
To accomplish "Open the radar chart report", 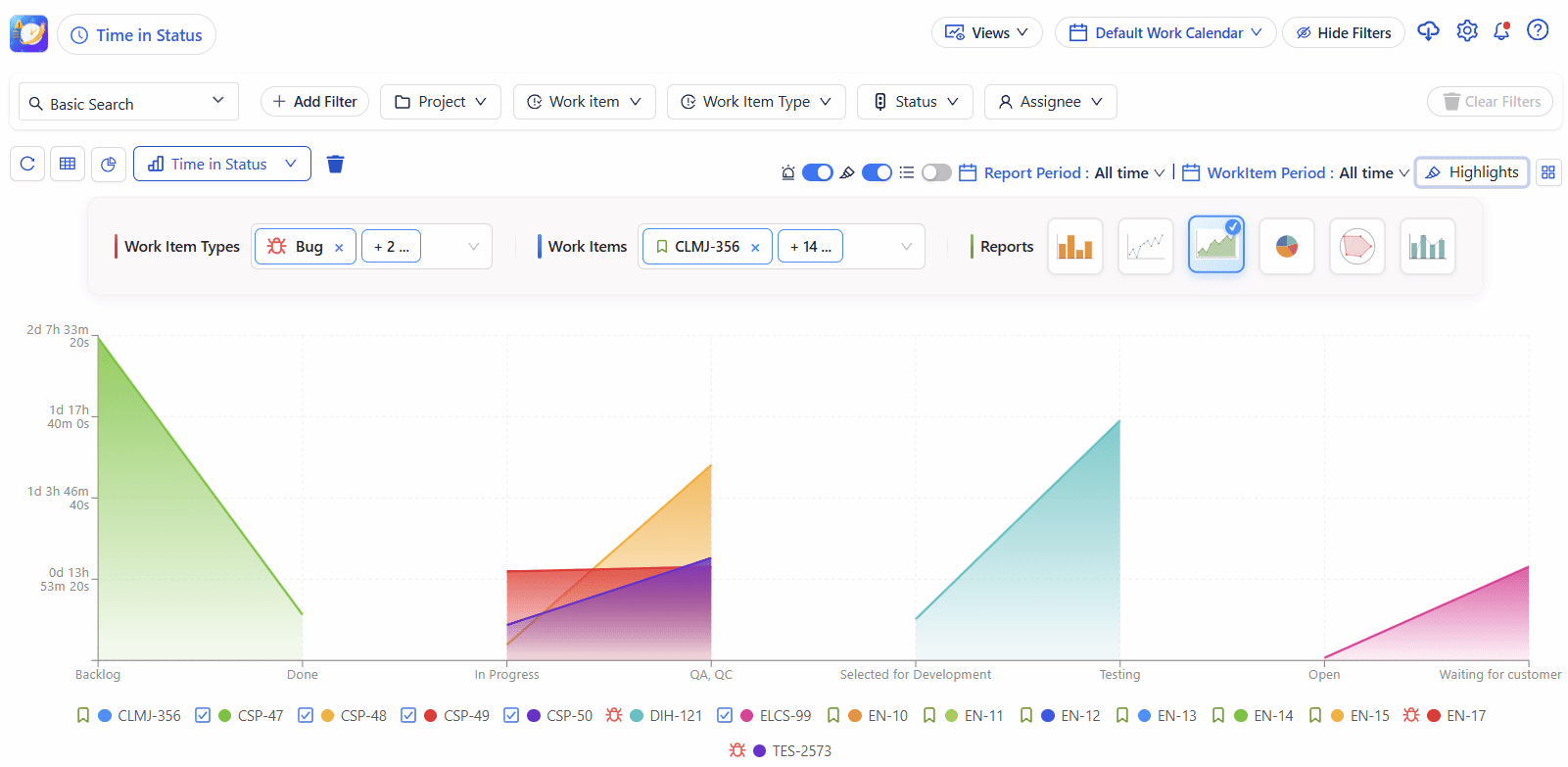I will (x=1356, y=247).
